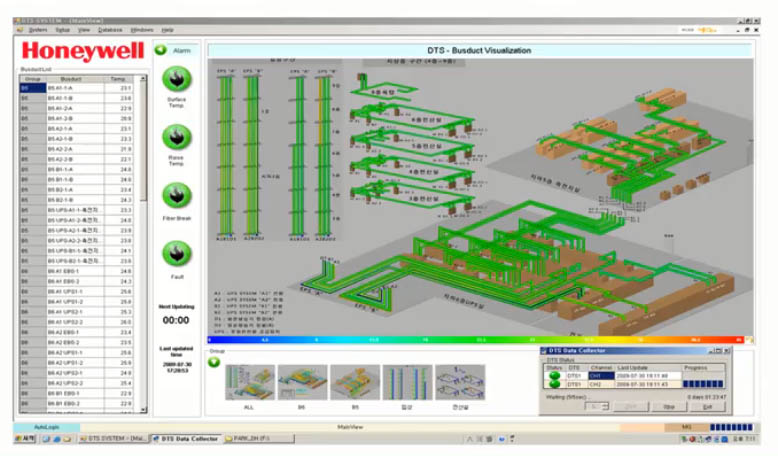This screenshot has width=778, height=456.
Task: Switch to DTS Data Collector taskbar button
Action: pos(186,439)
